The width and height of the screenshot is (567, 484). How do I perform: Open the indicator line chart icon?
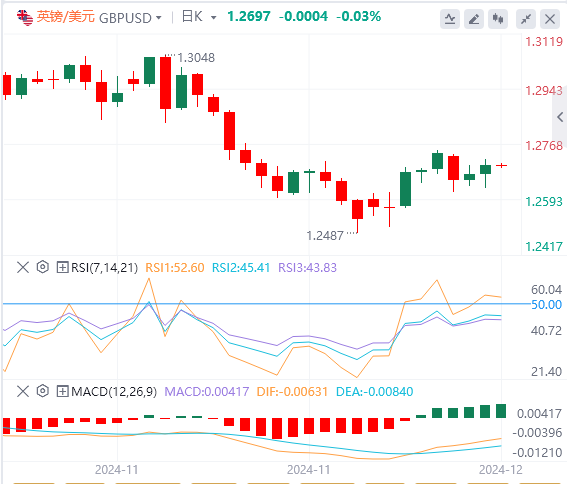coord(450,19)
